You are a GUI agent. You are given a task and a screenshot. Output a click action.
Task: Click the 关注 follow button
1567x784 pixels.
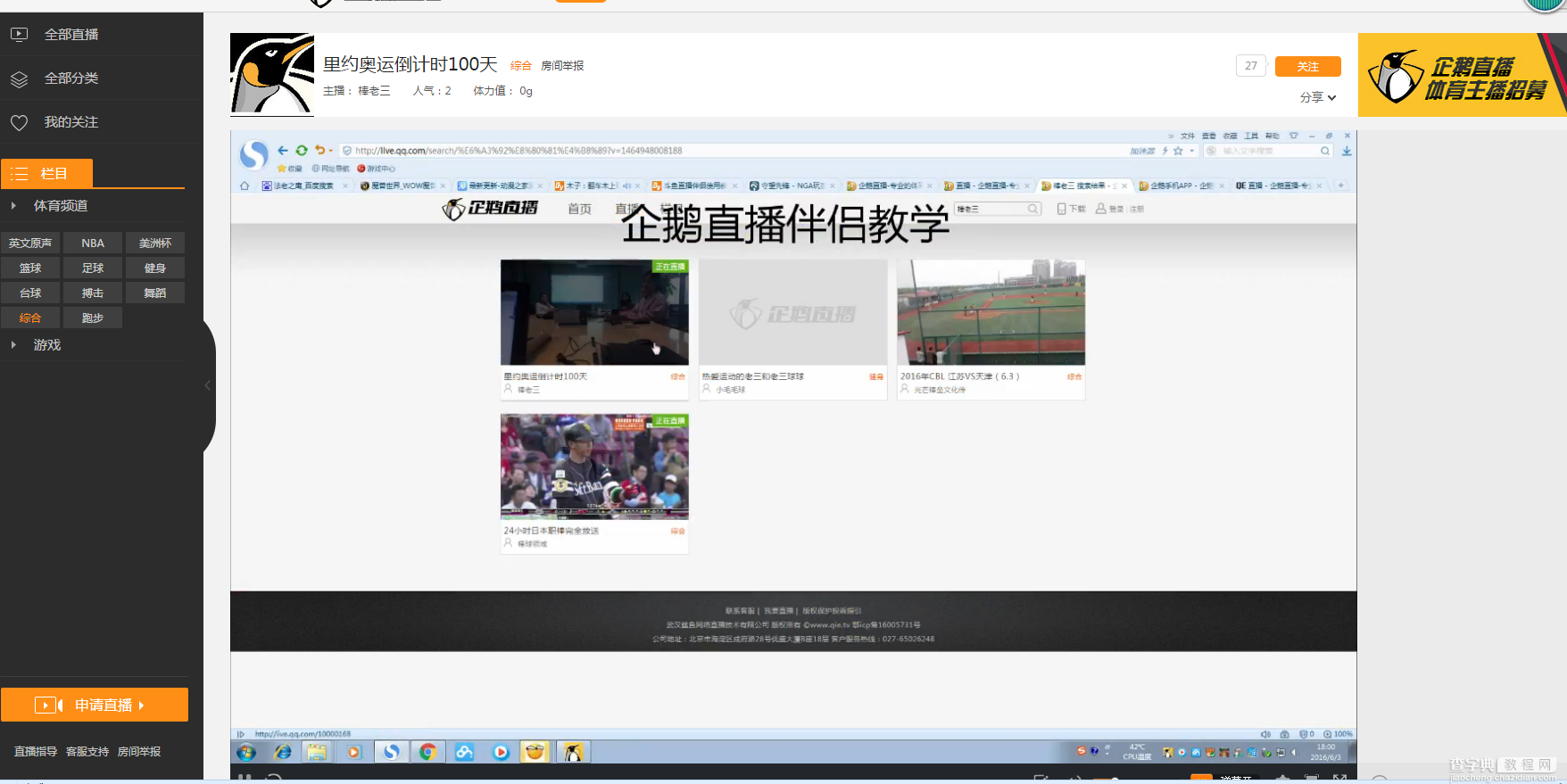(1308, 67)
